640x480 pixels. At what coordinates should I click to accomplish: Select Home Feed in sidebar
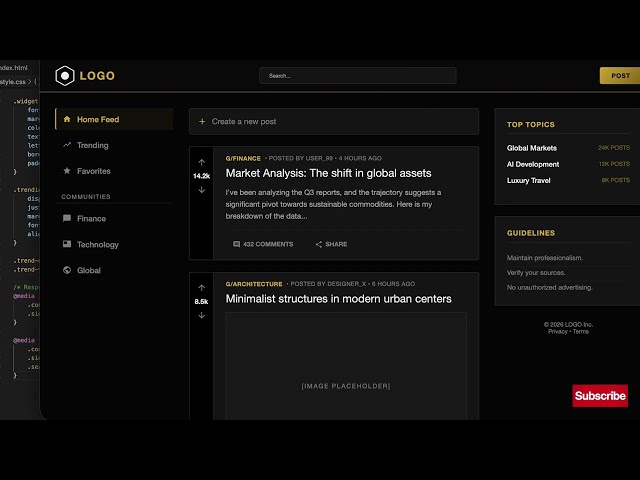coord(114,119)
